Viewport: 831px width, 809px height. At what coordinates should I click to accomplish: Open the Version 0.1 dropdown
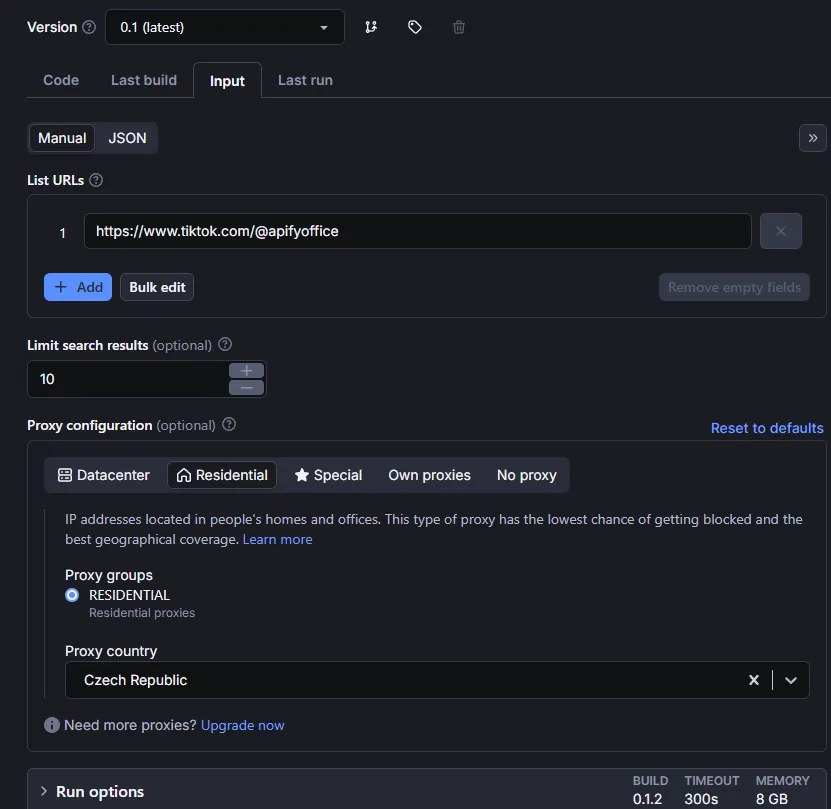click(x=224, y=28)
